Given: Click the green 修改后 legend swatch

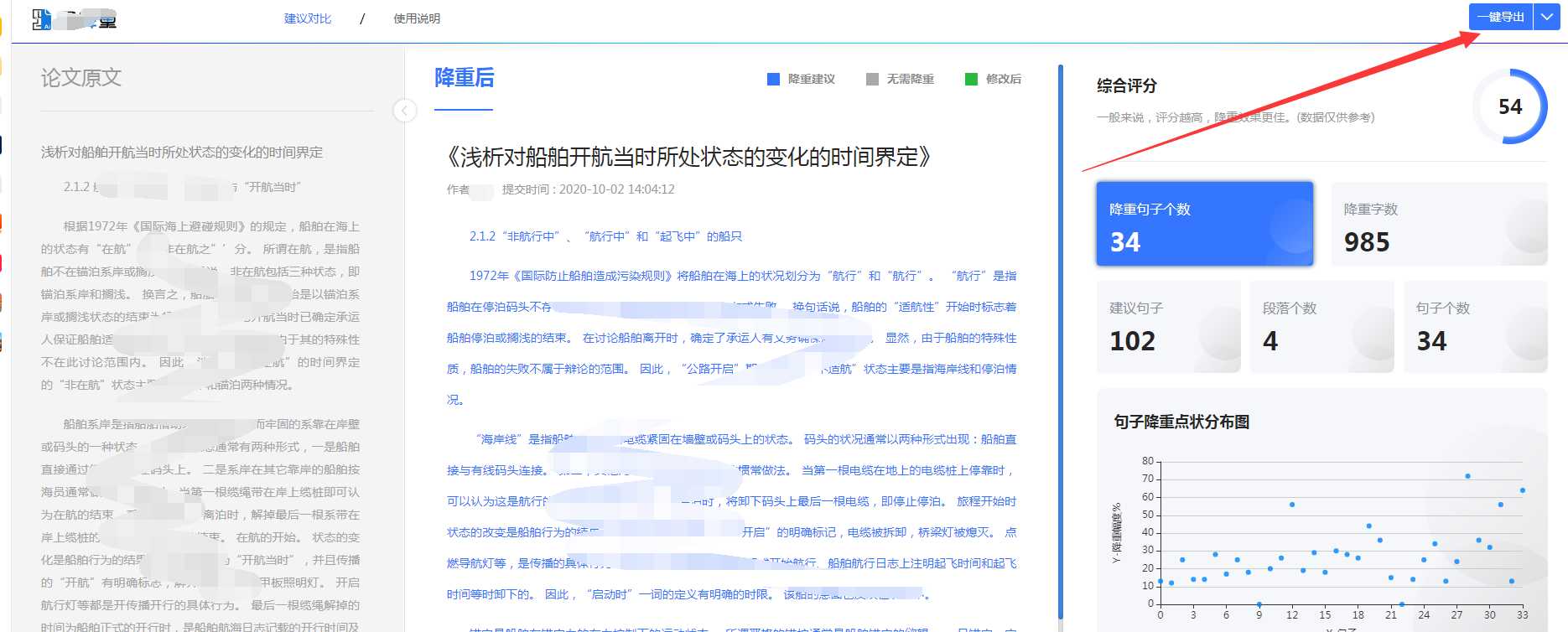Looking at the screenshot, I should pyautogui.click(x=971, y=79).
